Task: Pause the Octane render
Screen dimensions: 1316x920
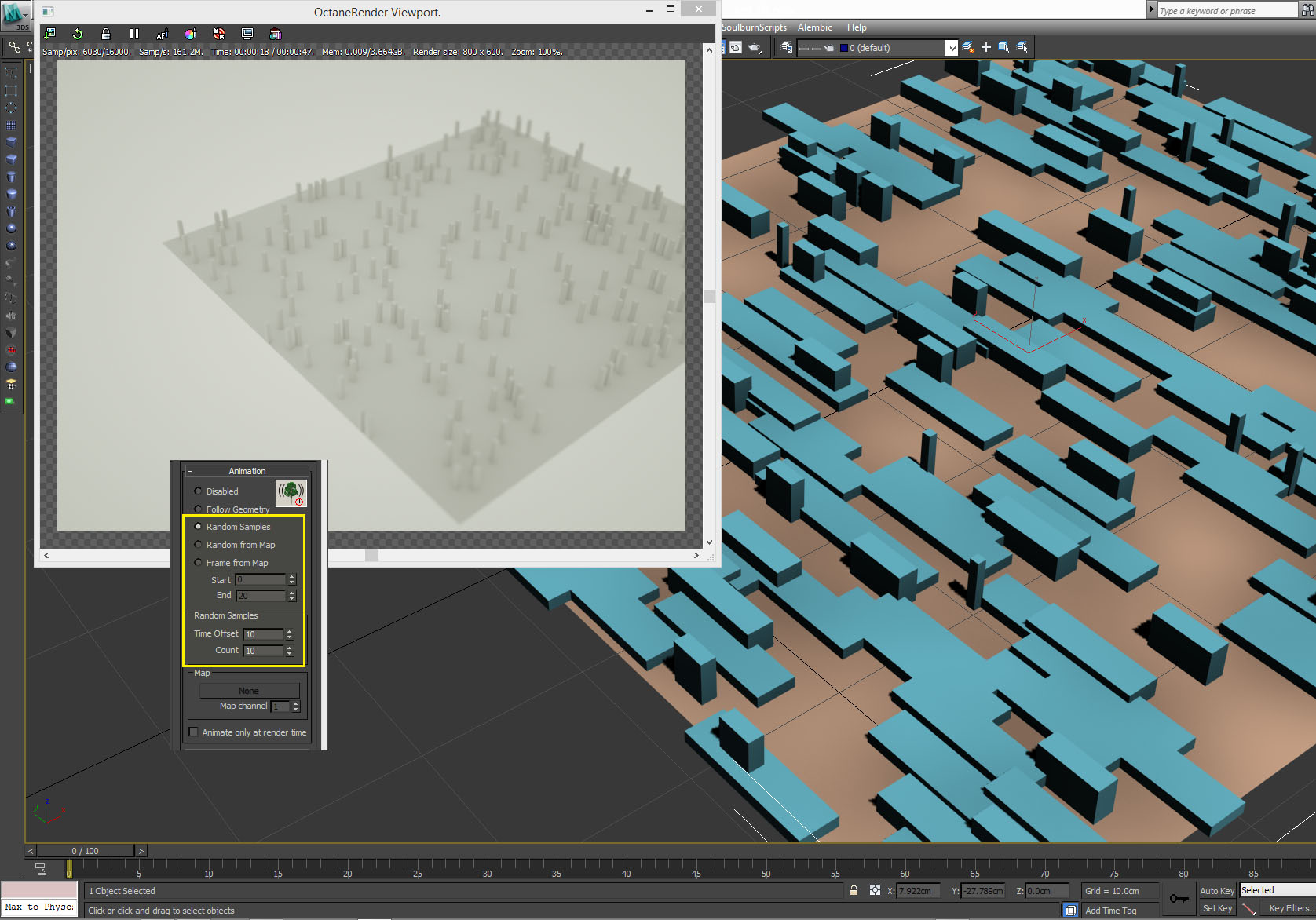Action: (x=134, y=34)
